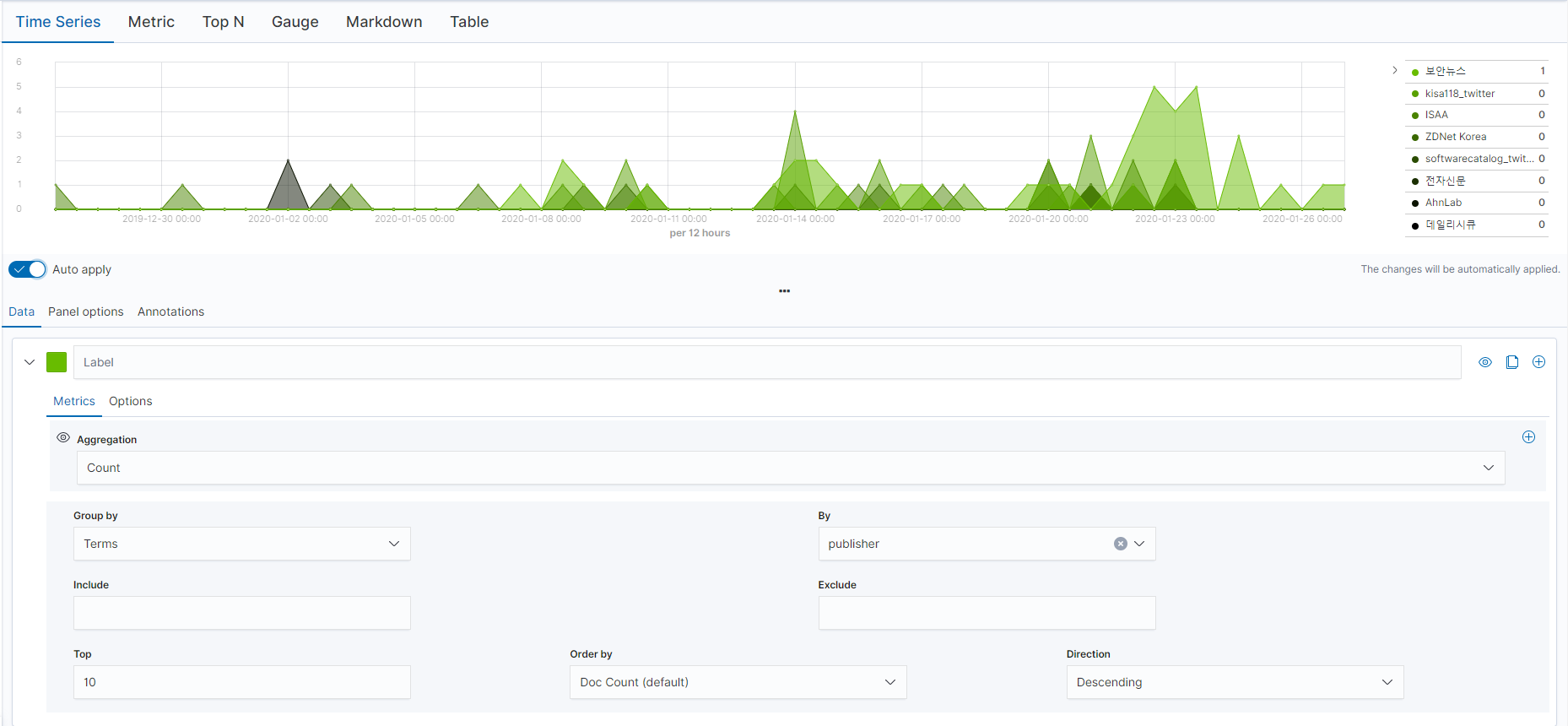Switch to the Markdown tab
The width and height of the screenshot is (1568, 726).
click(384, 22)
